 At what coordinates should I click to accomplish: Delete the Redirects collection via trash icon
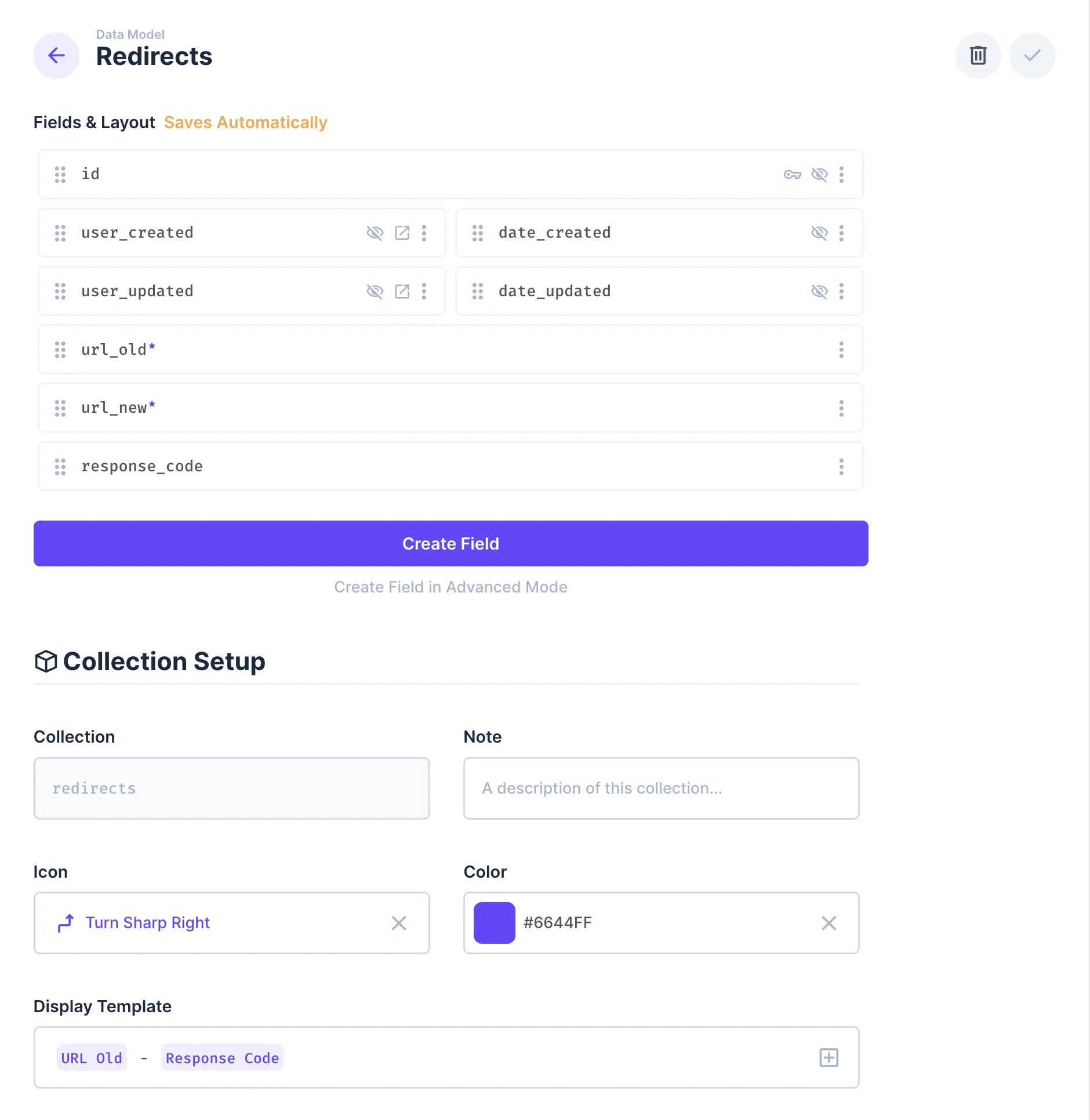tap(978, 56)
